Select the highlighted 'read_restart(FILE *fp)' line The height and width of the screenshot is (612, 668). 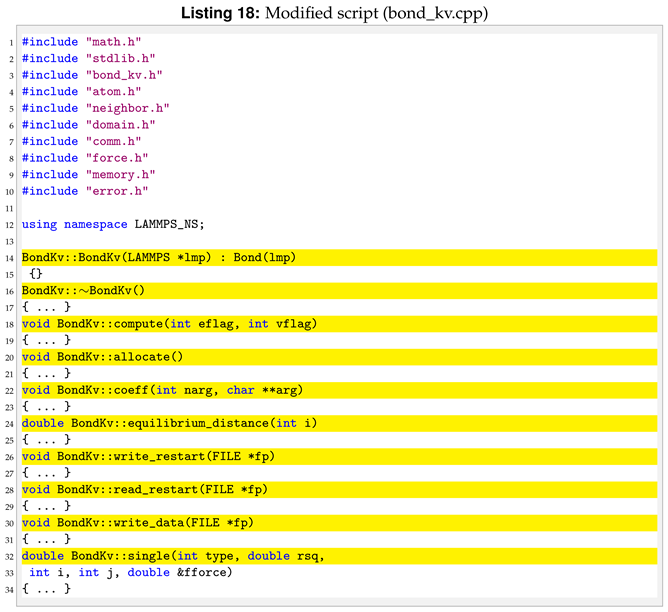click(339, 490)
